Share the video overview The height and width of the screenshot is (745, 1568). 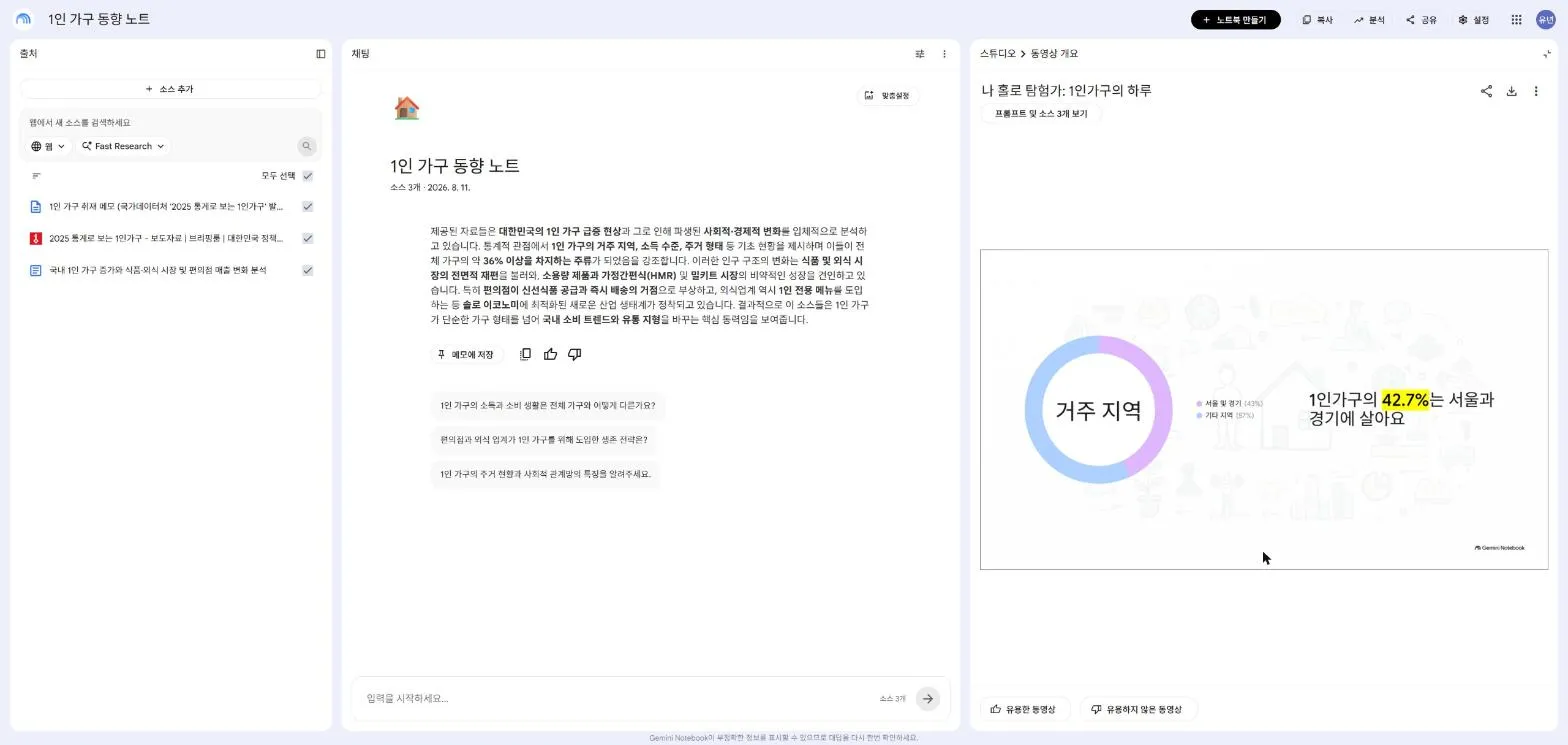[x=1486, y=91]
